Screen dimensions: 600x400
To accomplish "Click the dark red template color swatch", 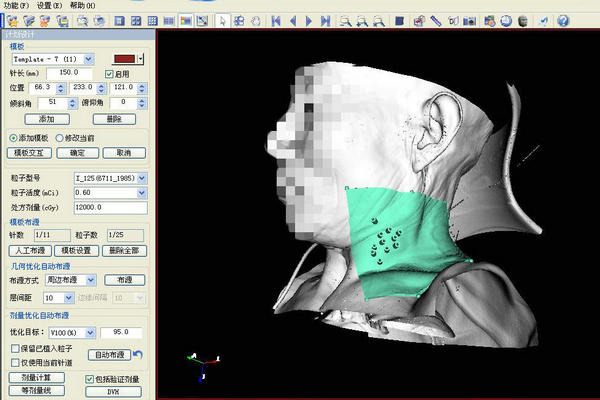I will [124, 59].
